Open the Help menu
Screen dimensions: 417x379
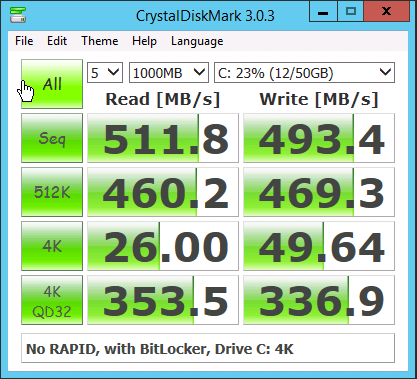[x=144, y=41]
